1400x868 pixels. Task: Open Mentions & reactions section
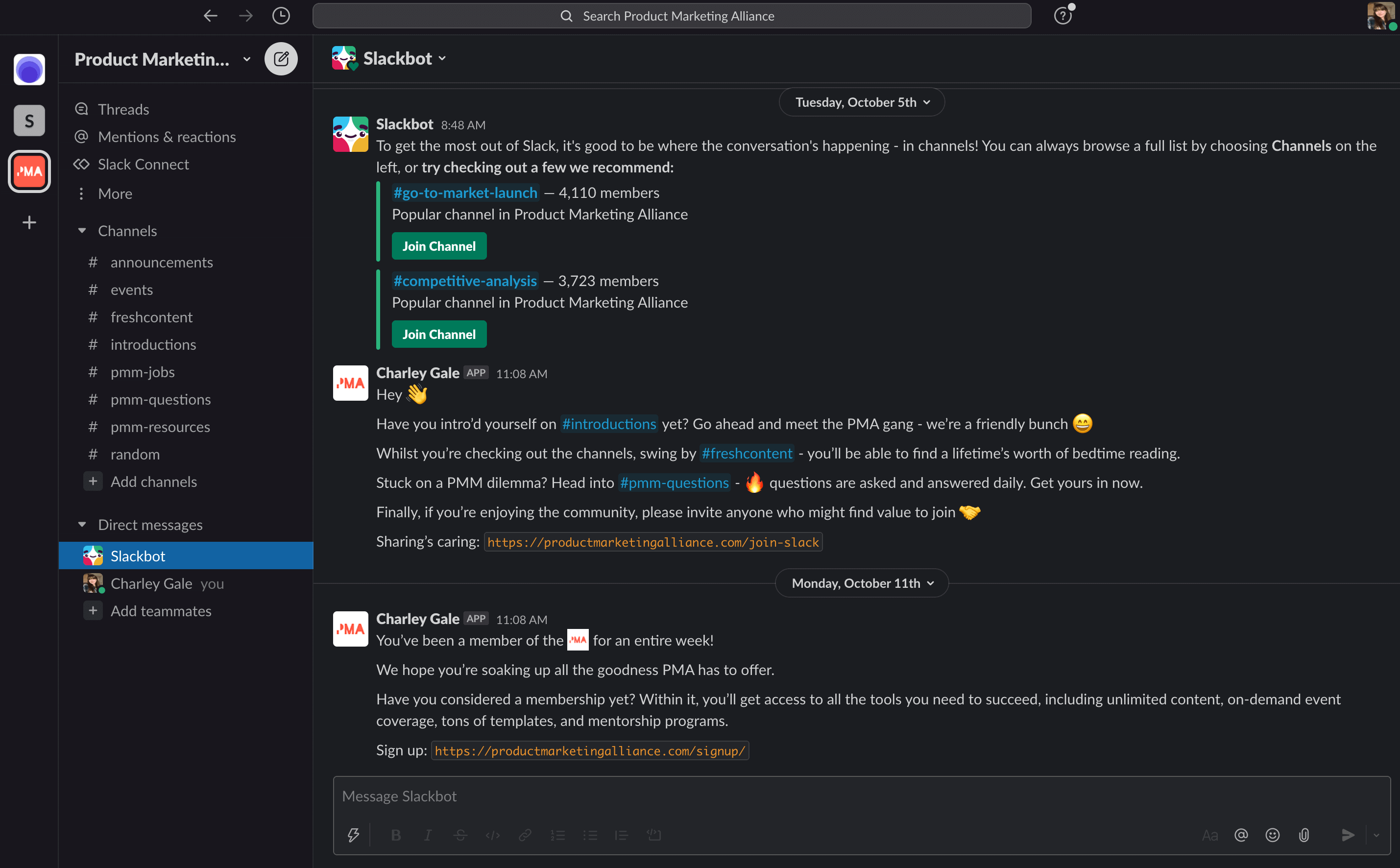pos(167,136)
